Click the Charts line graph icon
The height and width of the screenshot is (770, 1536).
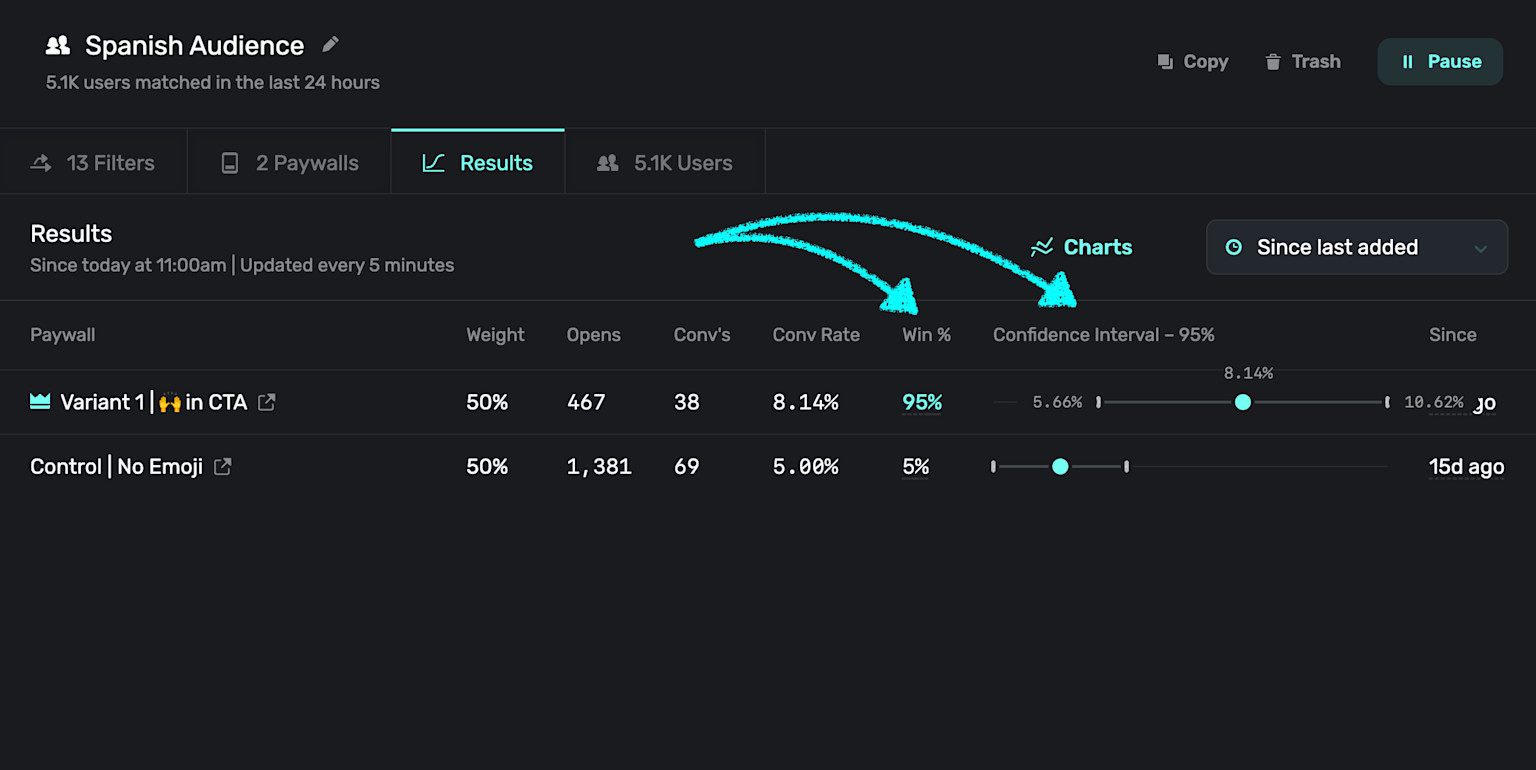[1042, 247]
